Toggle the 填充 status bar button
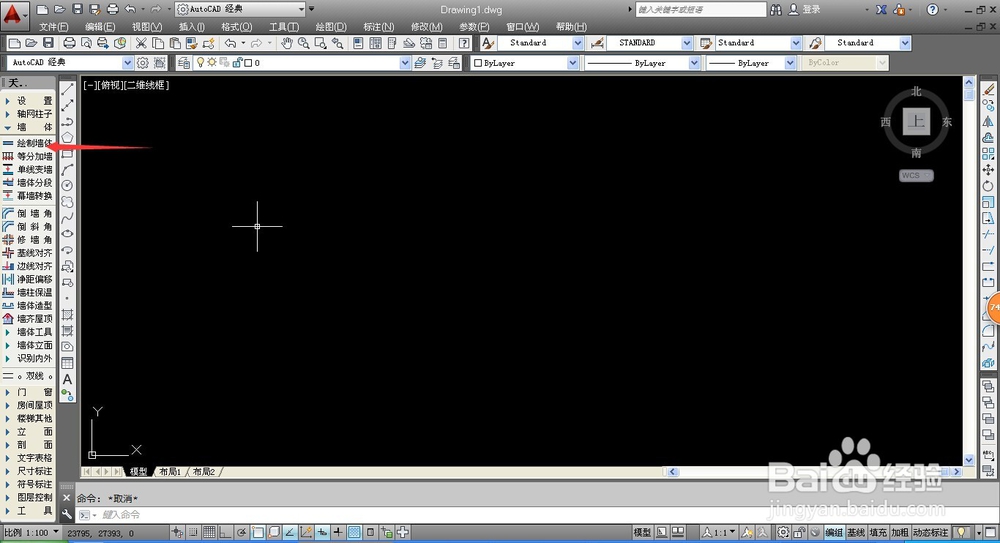The height and width of the screenshot is (543, 1000). (878, 532)
